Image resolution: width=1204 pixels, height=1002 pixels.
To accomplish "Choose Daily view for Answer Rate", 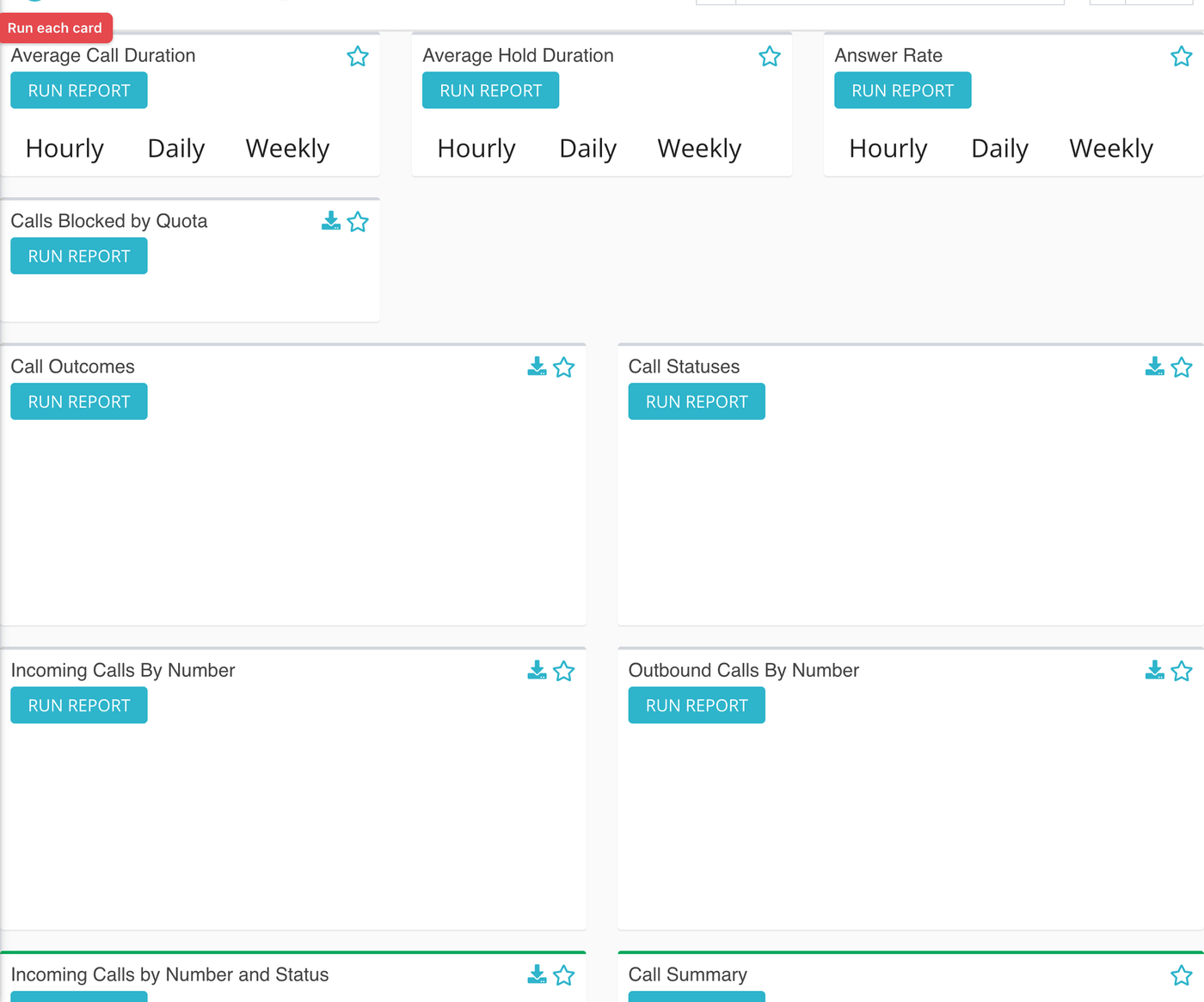I will [x=1000, y=149].
